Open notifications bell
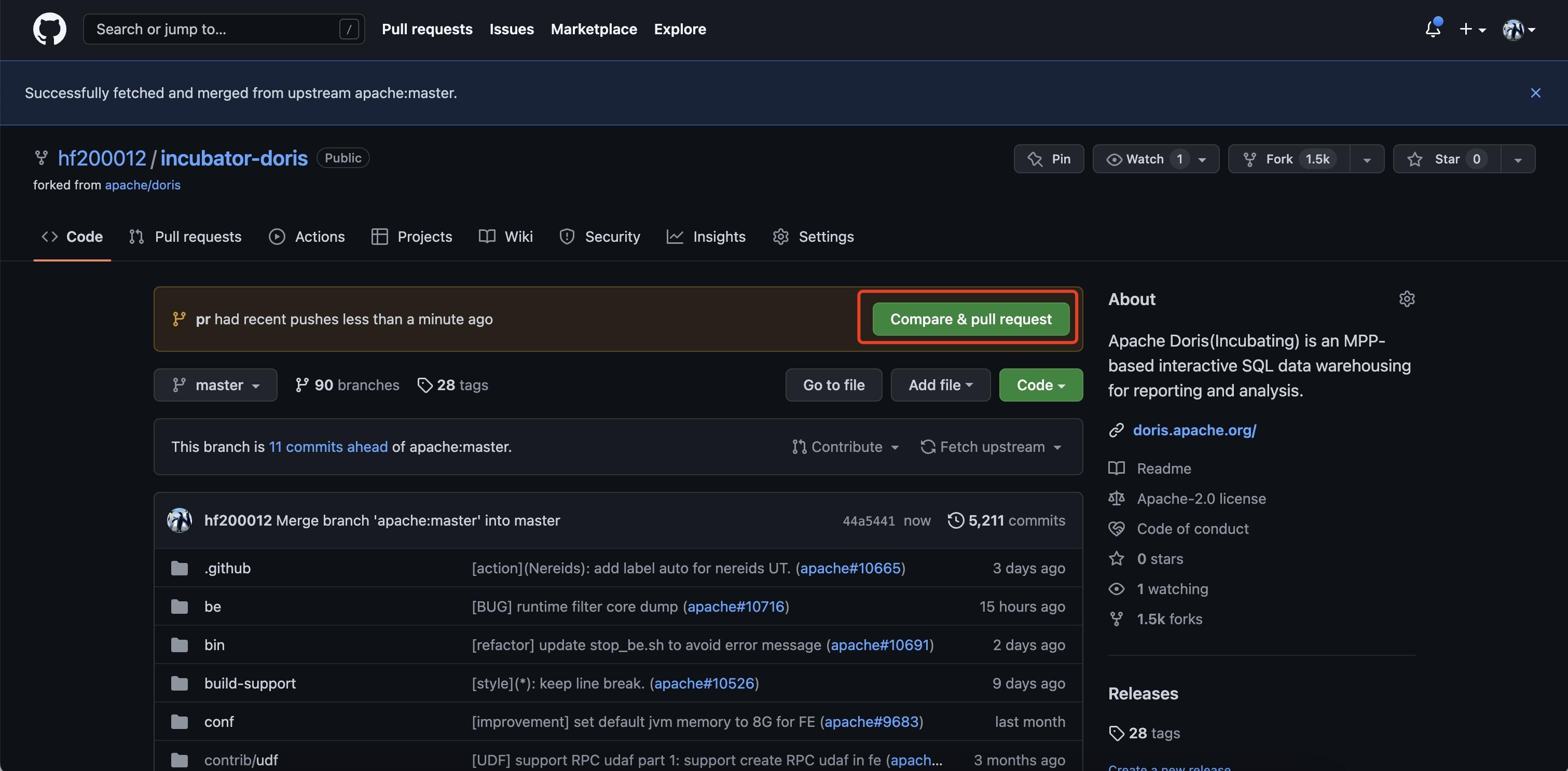Viewport: 1568px width, 771px height. 1433,29
